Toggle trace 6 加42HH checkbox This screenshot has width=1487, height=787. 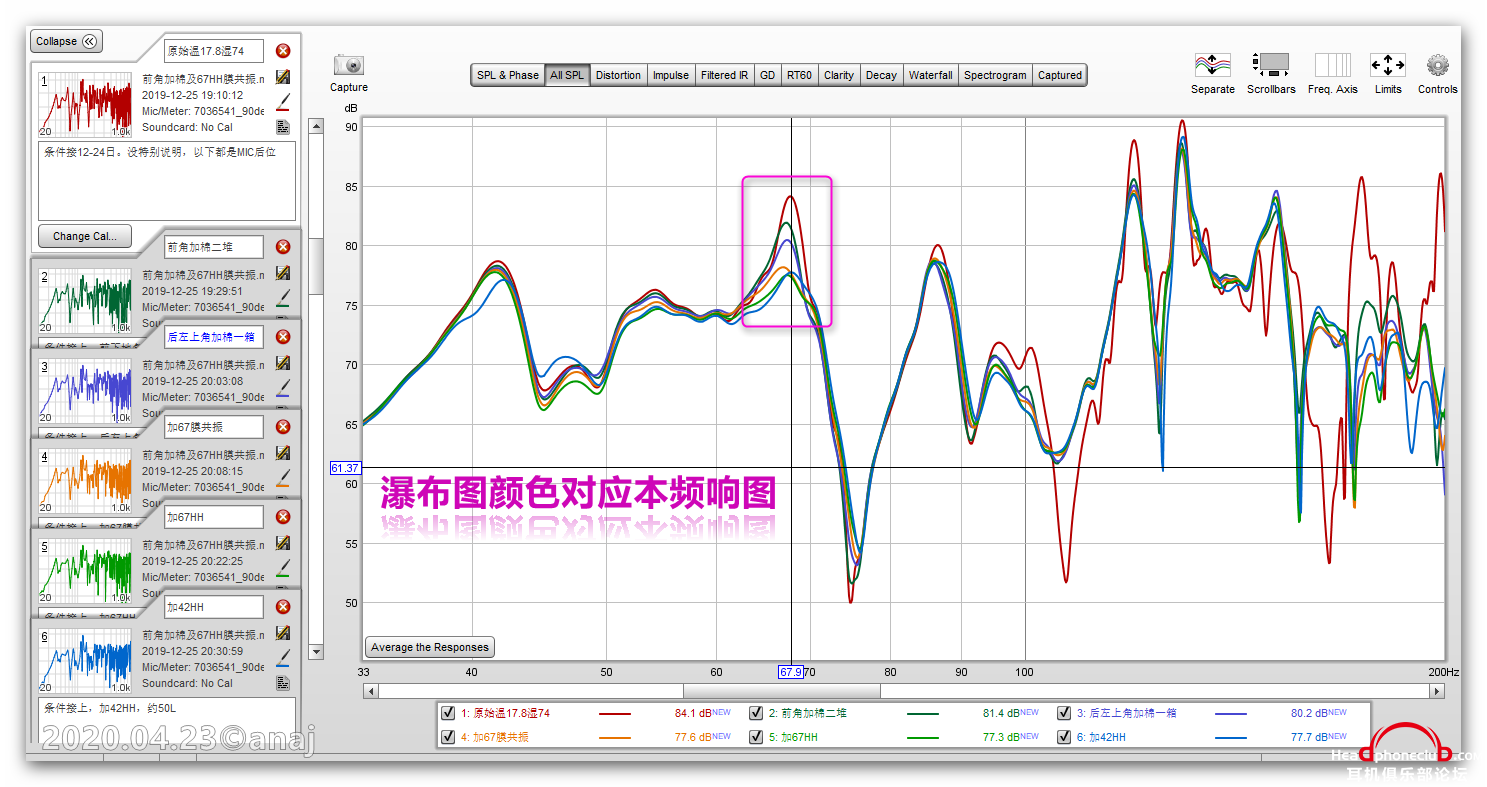[1064, 737]
